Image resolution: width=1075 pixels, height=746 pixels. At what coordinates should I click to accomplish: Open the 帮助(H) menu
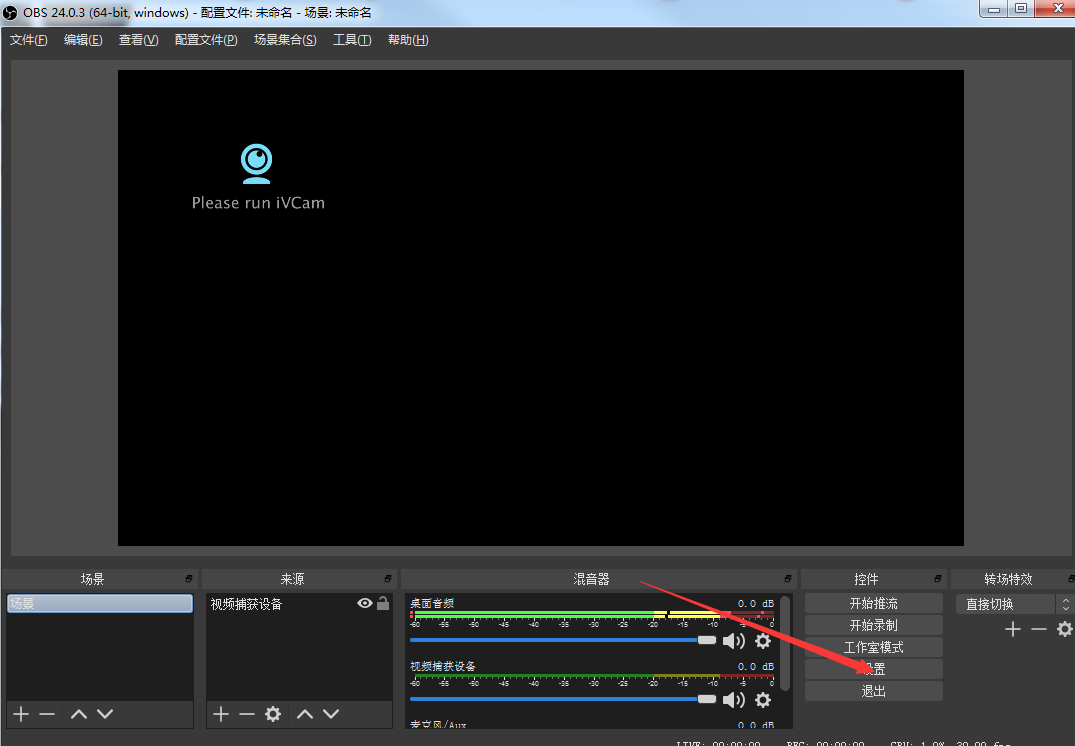click(408, 40)
